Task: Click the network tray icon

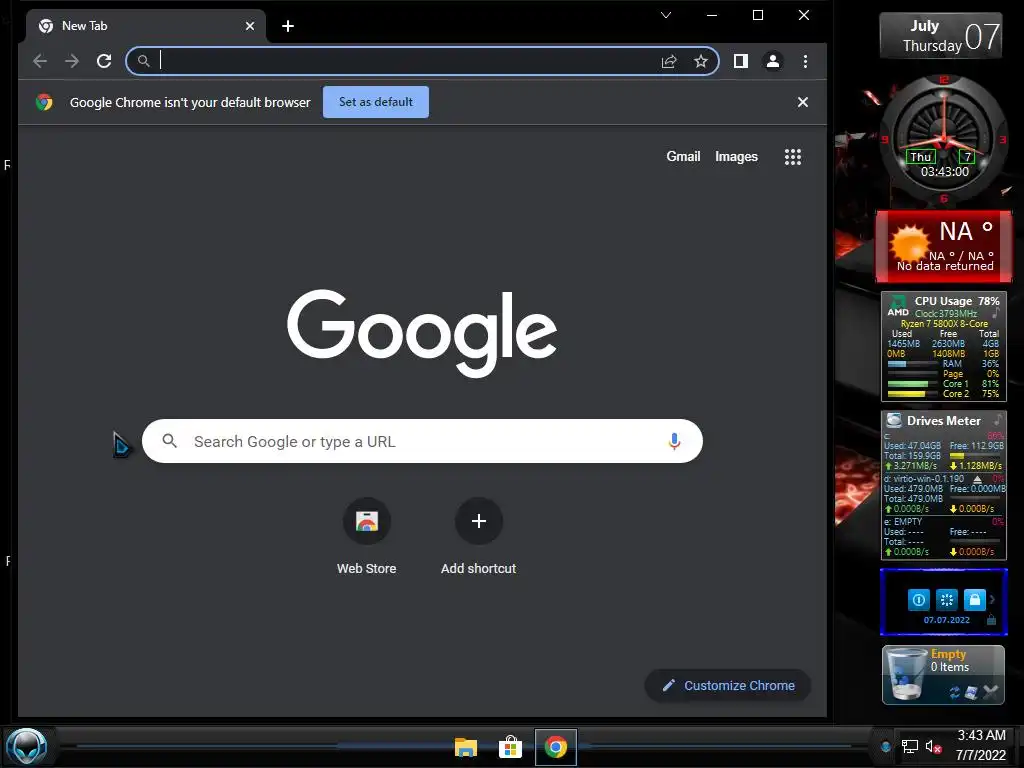Action: pos(910,746)
